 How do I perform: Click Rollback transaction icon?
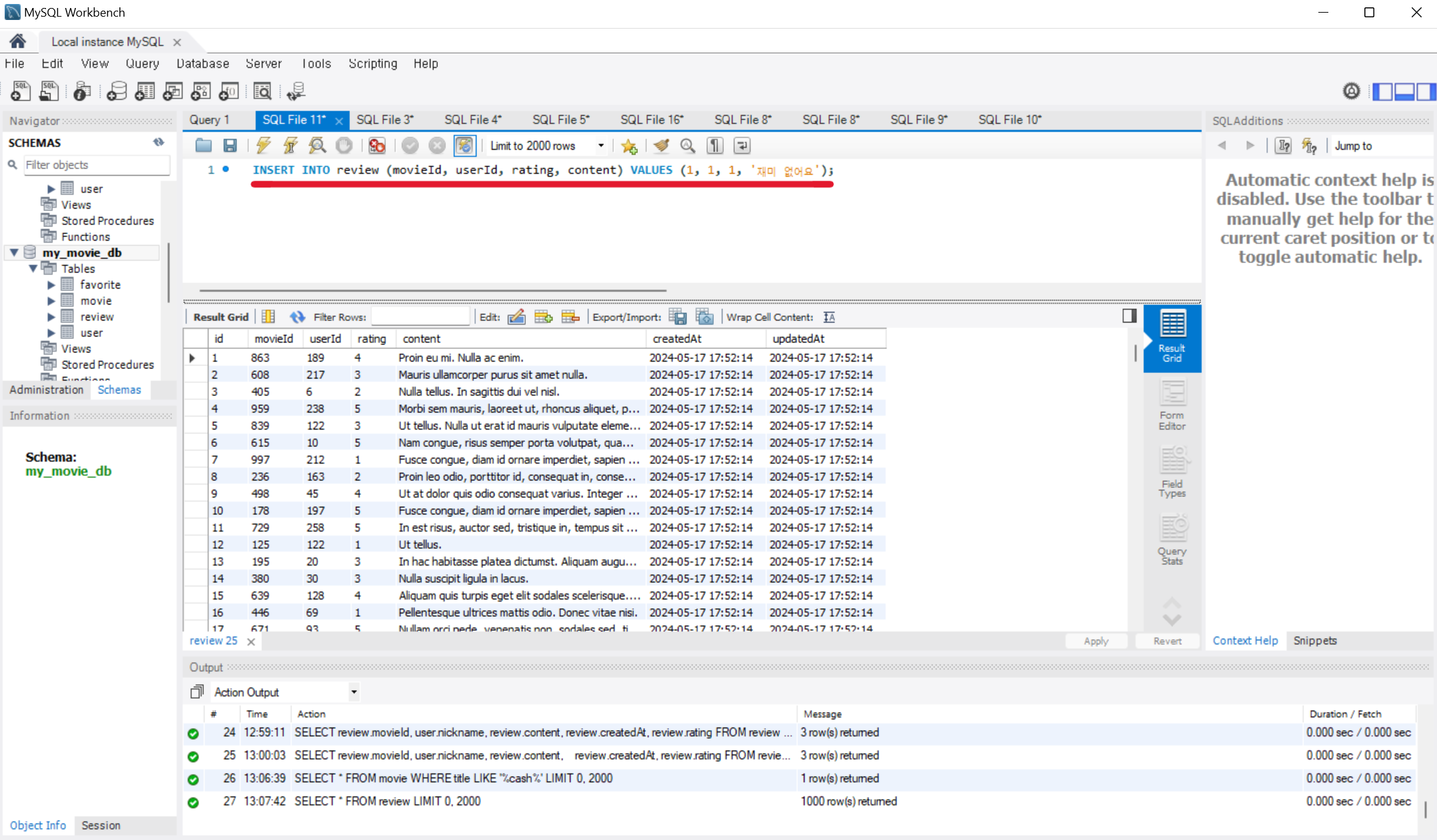click(x=437, y=145)
